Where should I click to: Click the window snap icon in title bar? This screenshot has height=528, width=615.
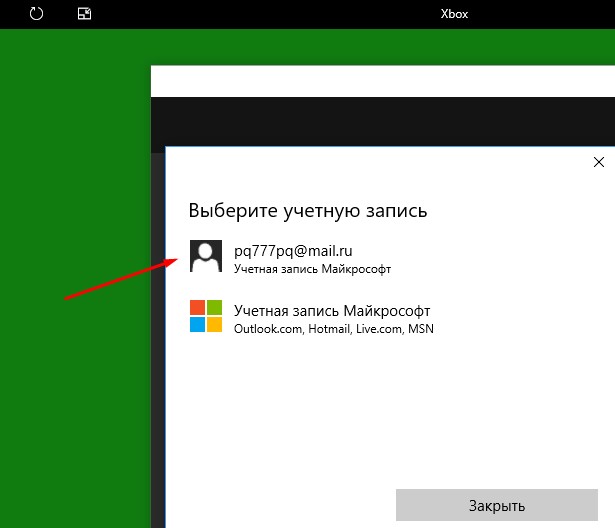(x=84, y=14)
